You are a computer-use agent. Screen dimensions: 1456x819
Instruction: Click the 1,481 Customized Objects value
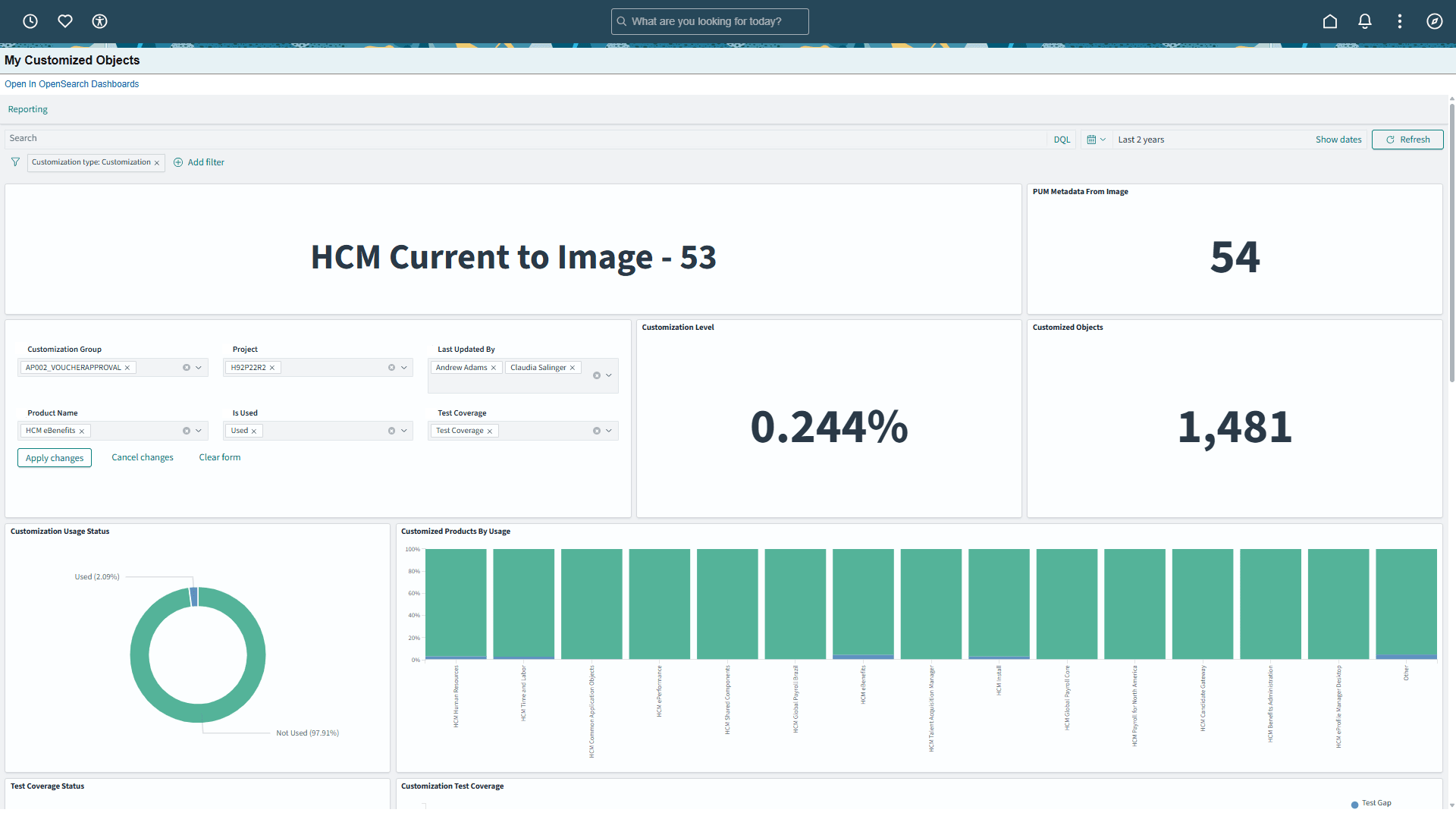(x=1235, y=427)
